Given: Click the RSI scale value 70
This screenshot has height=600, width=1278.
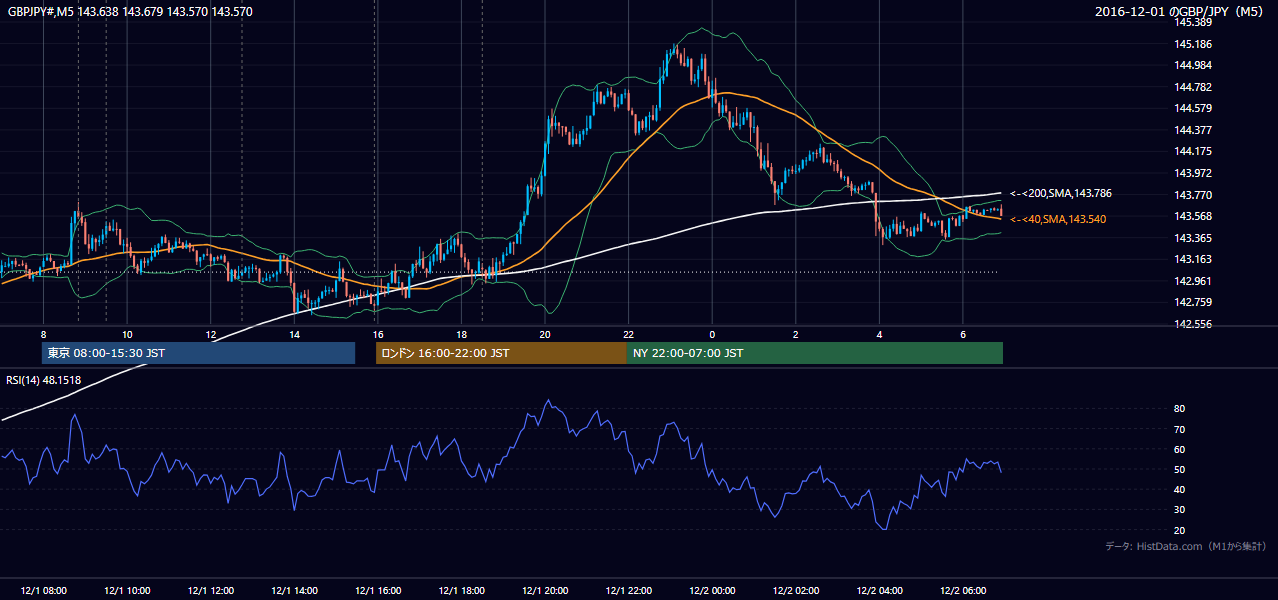Looking at the screenshot, I should click(x=1180, y=429).
